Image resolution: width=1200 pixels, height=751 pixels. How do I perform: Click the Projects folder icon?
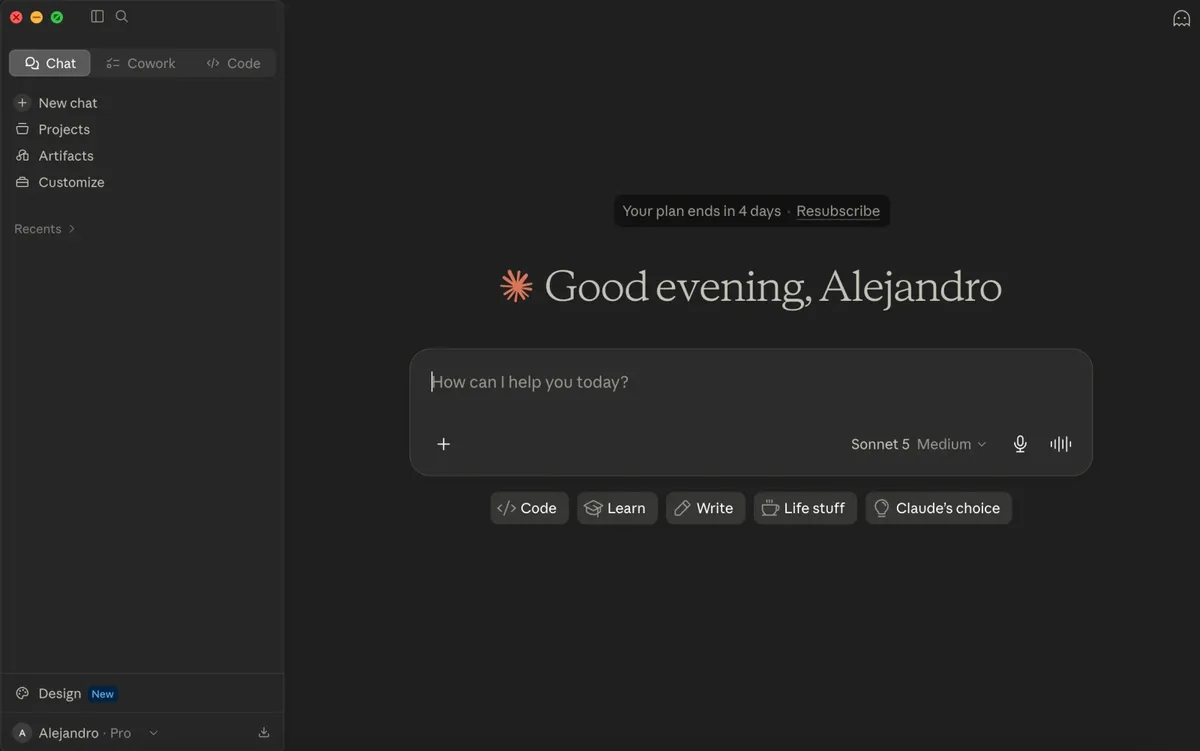[x=22, y=129]
